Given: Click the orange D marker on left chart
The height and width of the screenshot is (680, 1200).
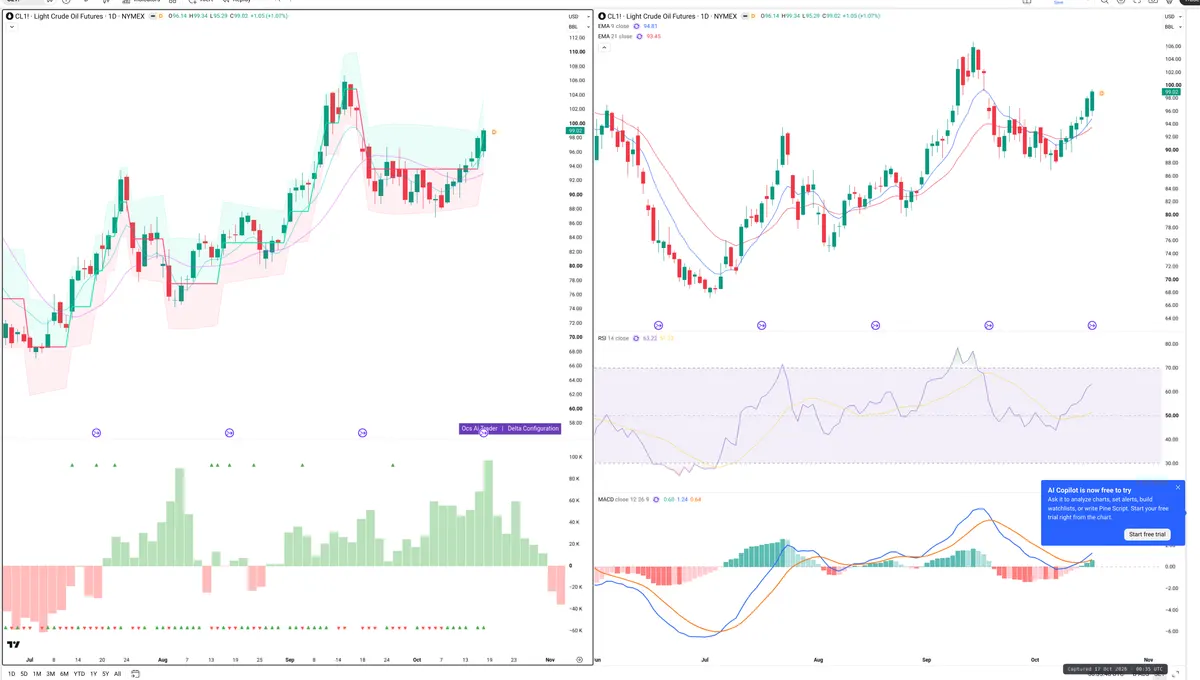Looking at the screenshot, I should click(x=494, y=132).
